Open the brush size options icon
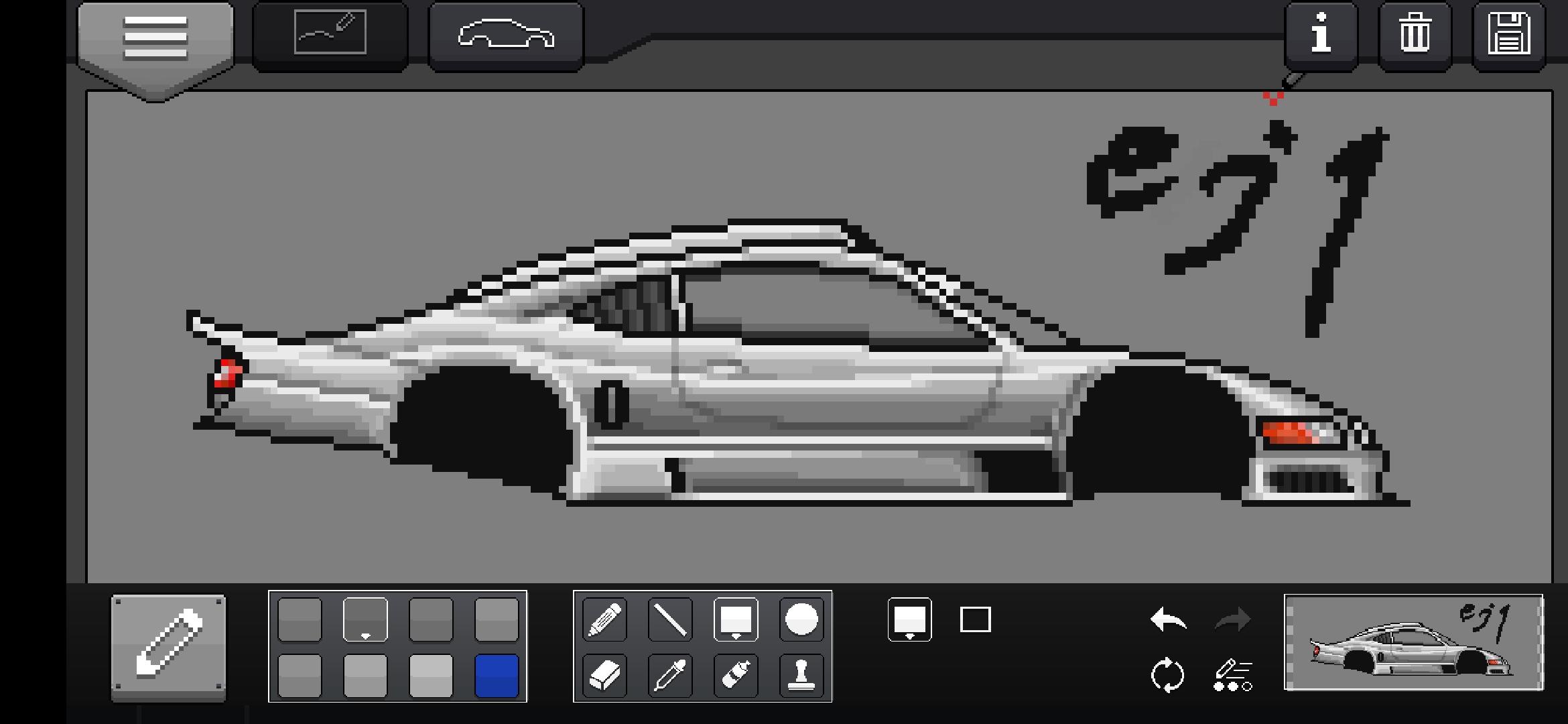The width and height of the screenshot is (1568, 724). tap(1233, 675)
